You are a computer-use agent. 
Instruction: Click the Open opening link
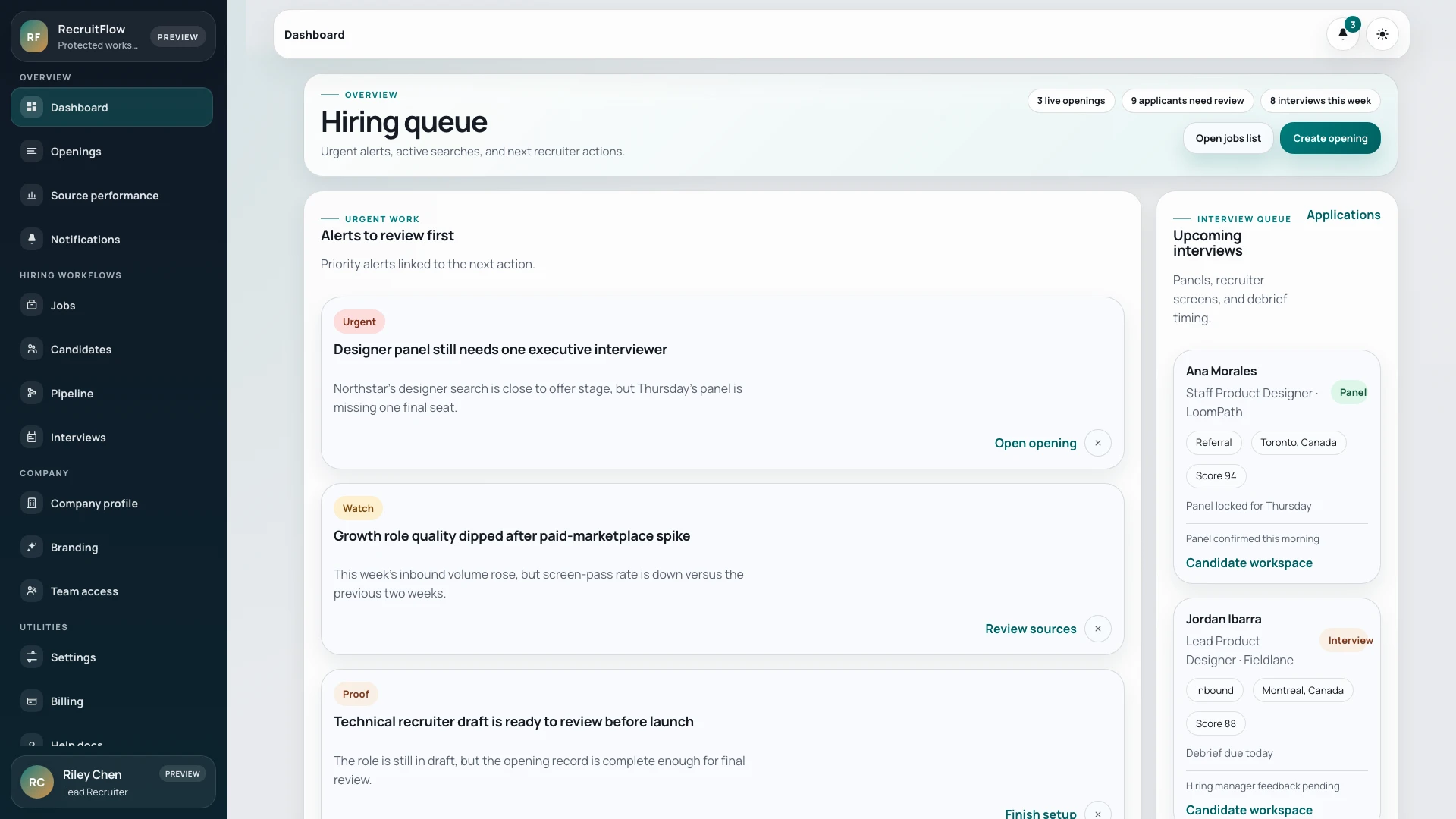(1035, 443)
